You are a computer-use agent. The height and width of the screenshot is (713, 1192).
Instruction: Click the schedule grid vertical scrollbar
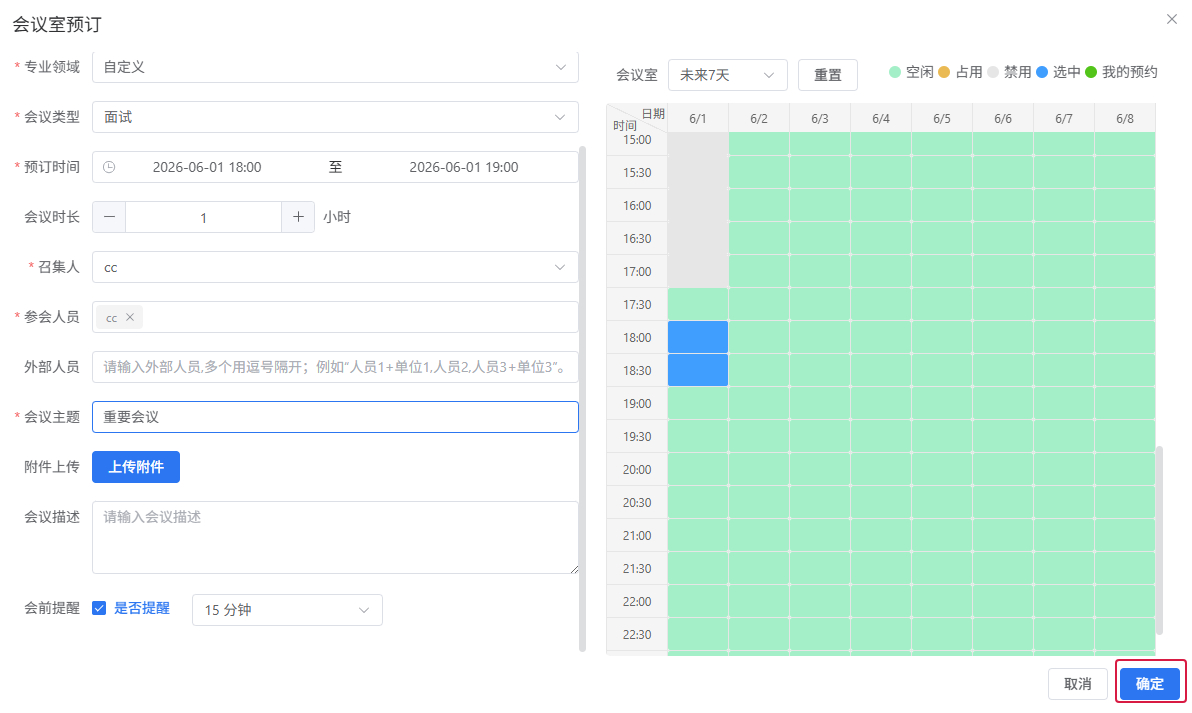coord(1159,540)
